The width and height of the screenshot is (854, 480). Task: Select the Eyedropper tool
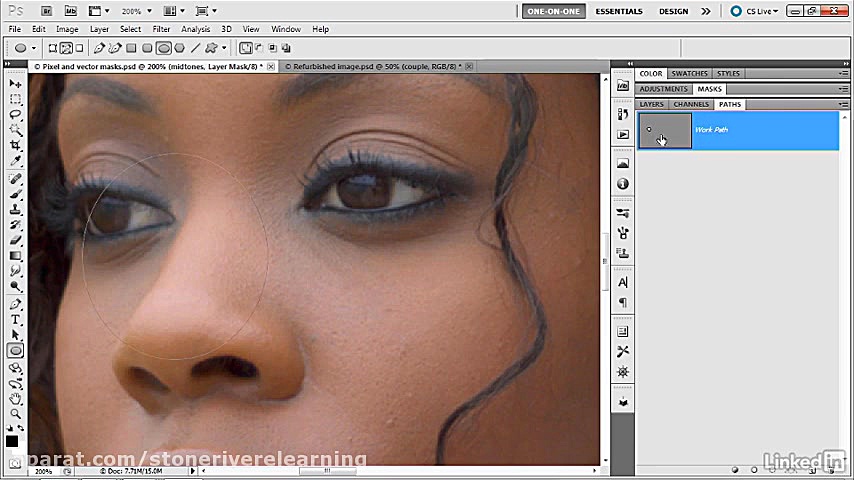click(15, 161)
